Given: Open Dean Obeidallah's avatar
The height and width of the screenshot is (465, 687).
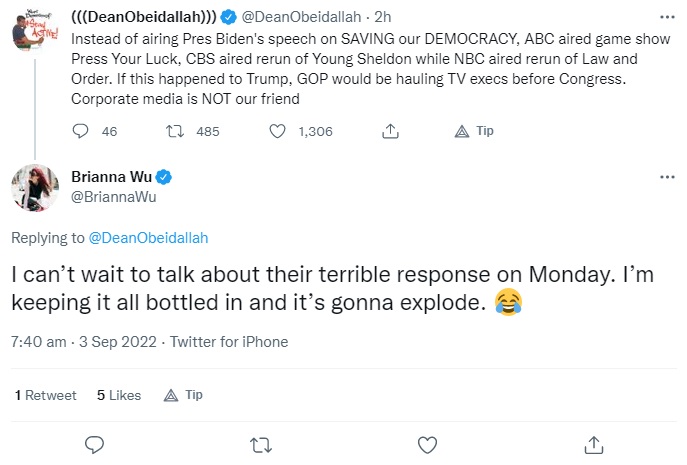Looking at the screenshot, I should tap(34, 31).
